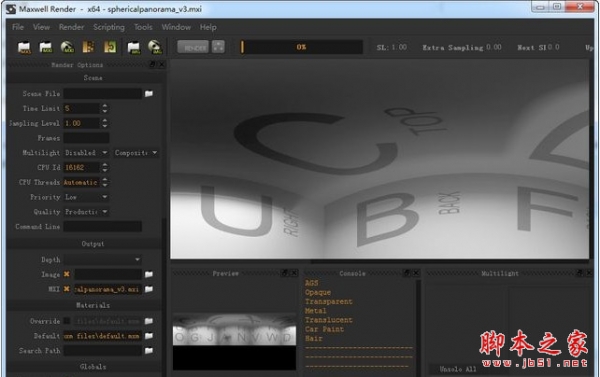600x377 pixels.
Task: Click the sixth toolbar folder icon with MXI tag
Action: point(134,47)
